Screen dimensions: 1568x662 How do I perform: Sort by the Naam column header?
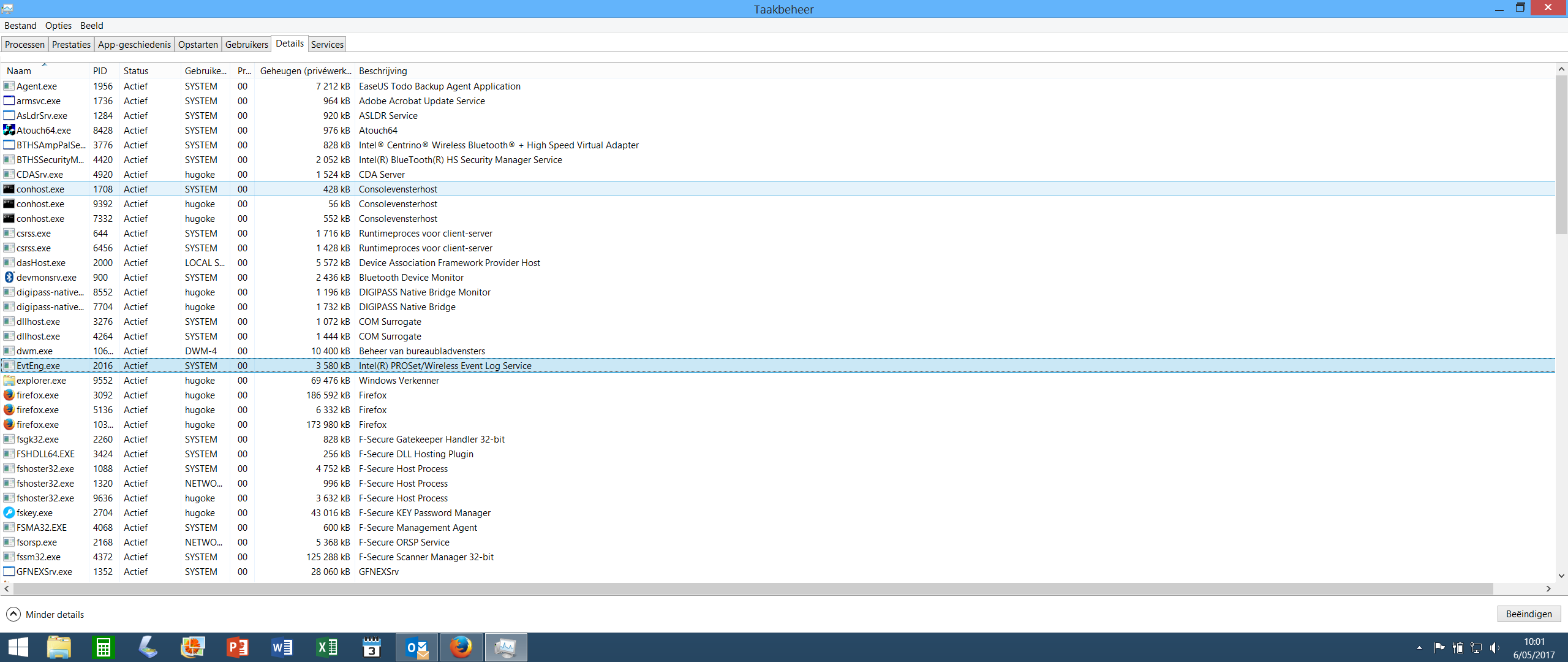[x=45, y=70]
